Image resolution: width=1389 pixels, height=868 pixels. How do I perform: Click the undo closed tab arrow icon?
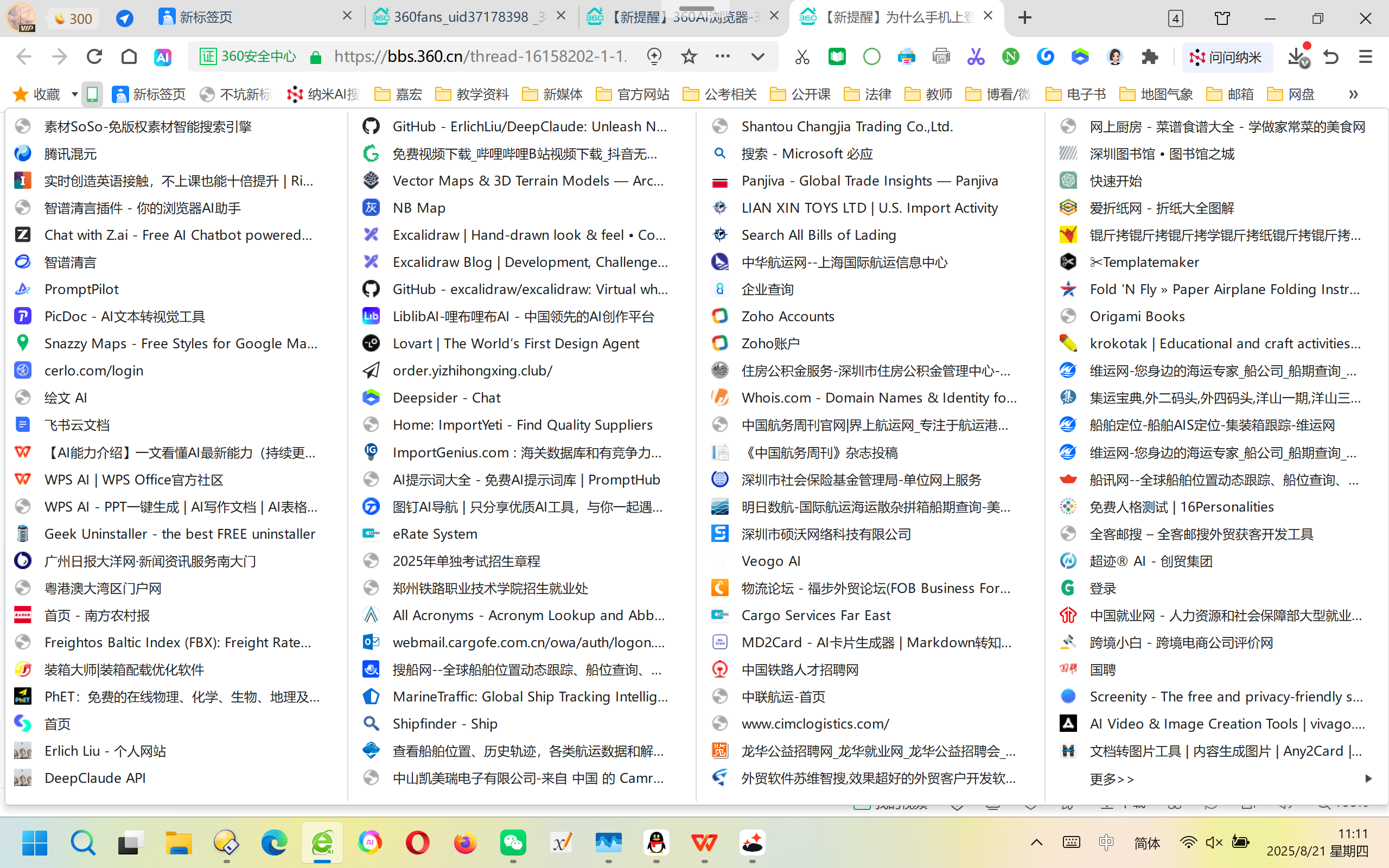(x=1331, y=57)
